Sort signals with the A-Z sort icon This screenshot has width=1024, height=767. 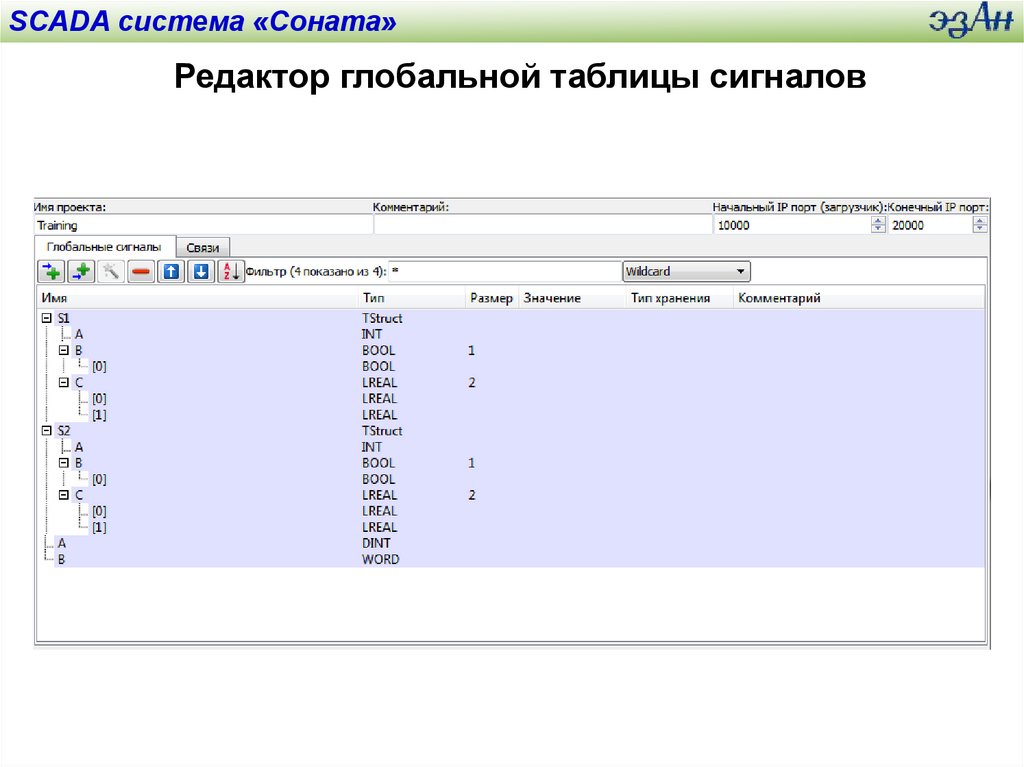point(230,271)
